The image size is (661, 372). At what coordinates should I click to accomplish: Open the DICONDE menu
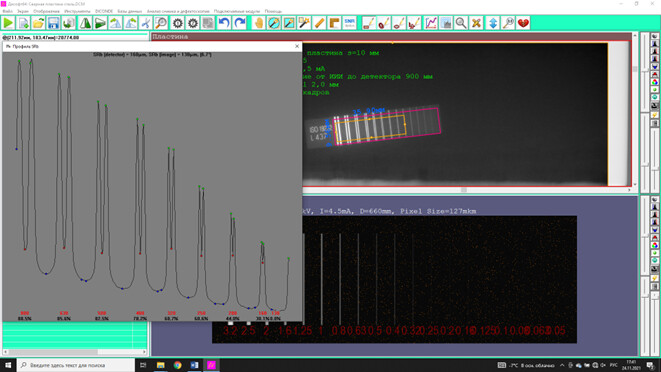click(x=104, y=11)
